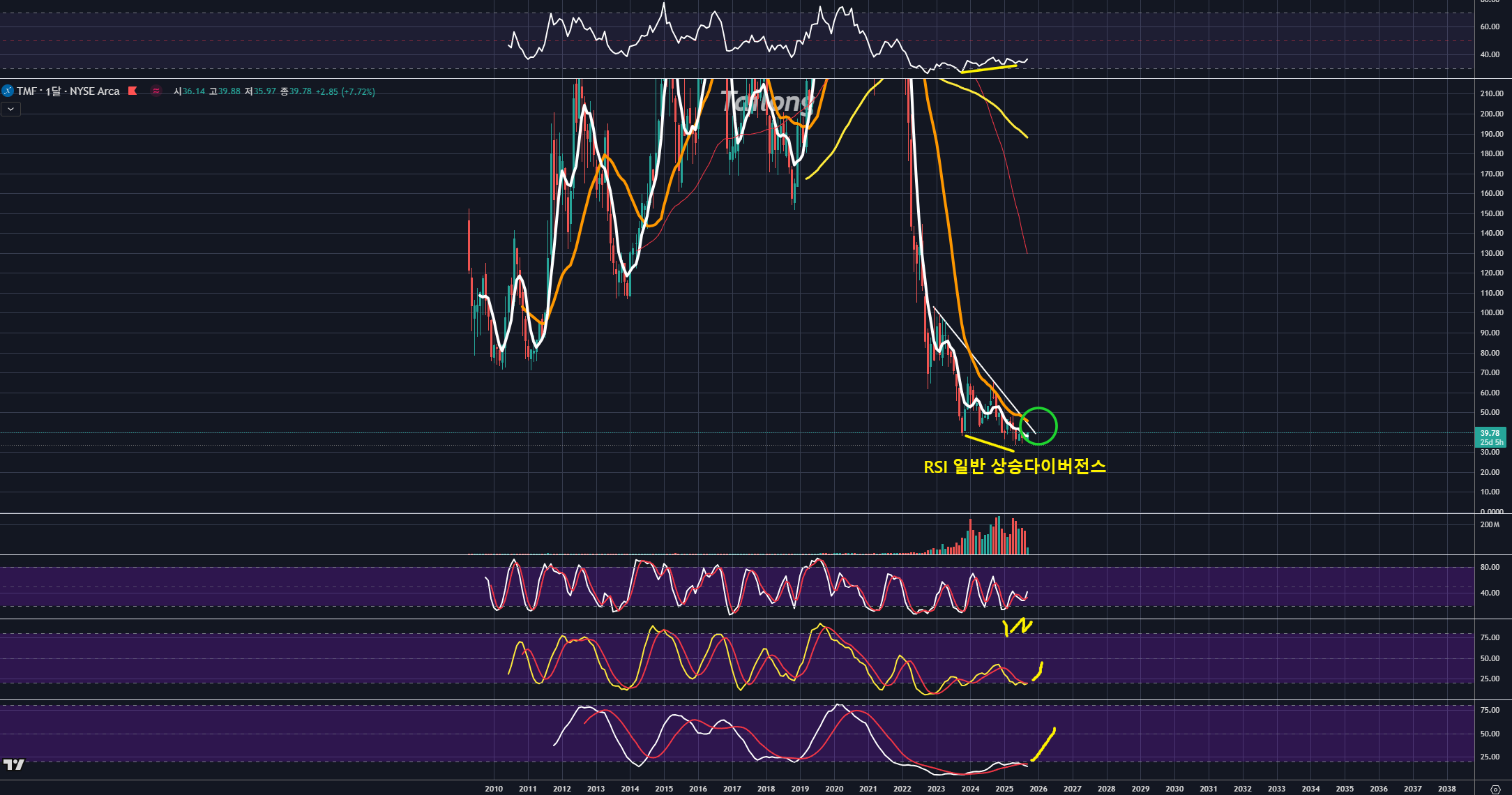Select the yellow arrow in the bottom indicator pane
This screenshot has height=795, width=1512.
[x=1044, y=744]
